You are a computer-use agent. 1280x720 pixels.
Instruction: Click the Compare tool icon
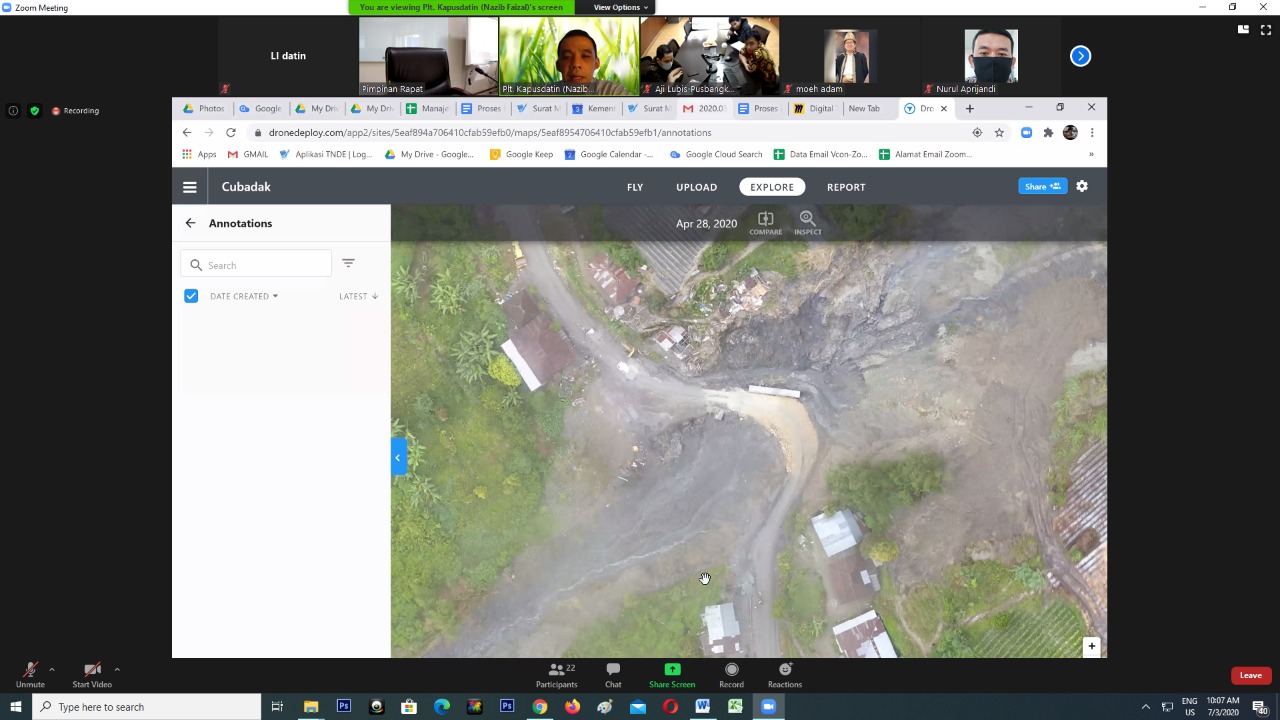point(765,223)
